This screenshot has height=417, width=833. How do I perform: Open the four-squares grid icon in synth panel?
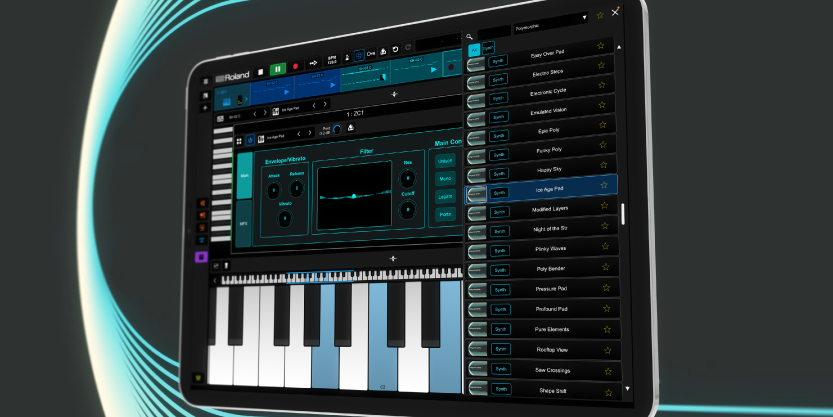(x=239, y=141)
